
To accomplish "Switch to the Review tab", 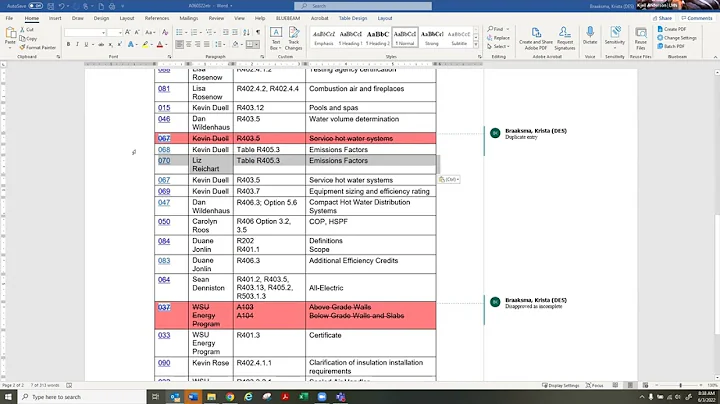I will point(216,18).
